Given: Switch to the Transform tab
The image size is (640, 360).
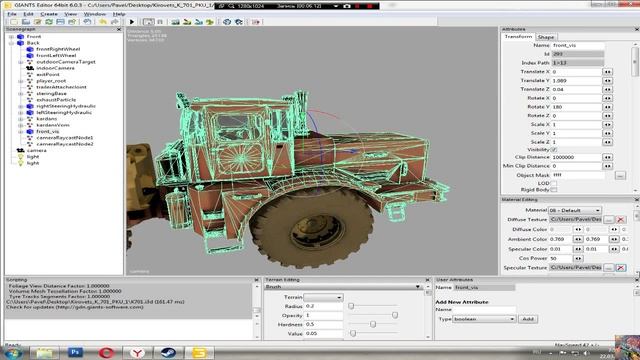Looking at the screenshot, I should click(518, 37).
